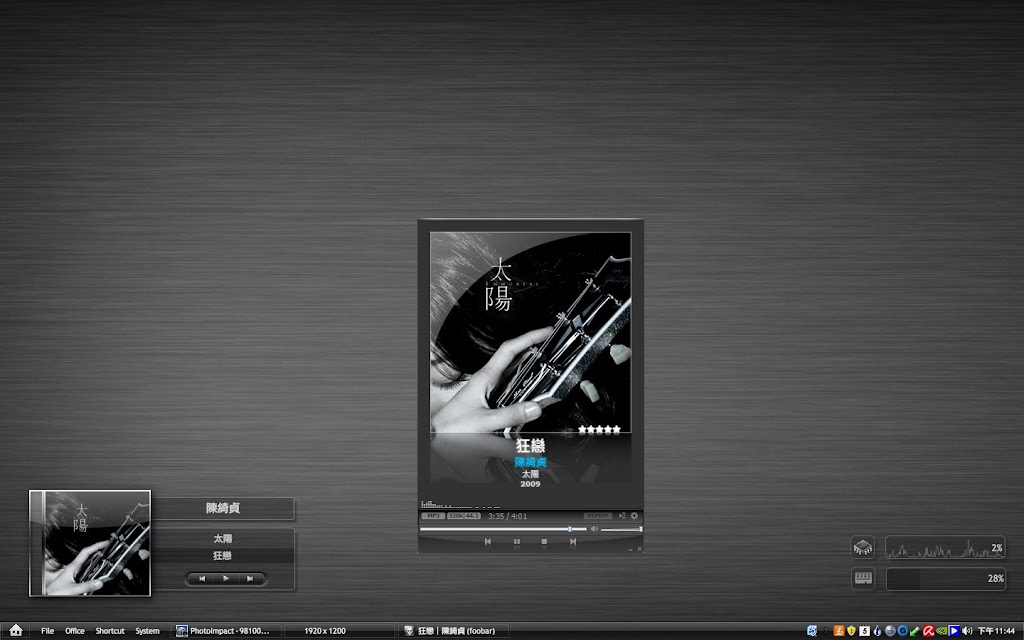Adjust the foobar volume slider
1024x640 pixels.
pyautogui.click(x=621, y=529)
